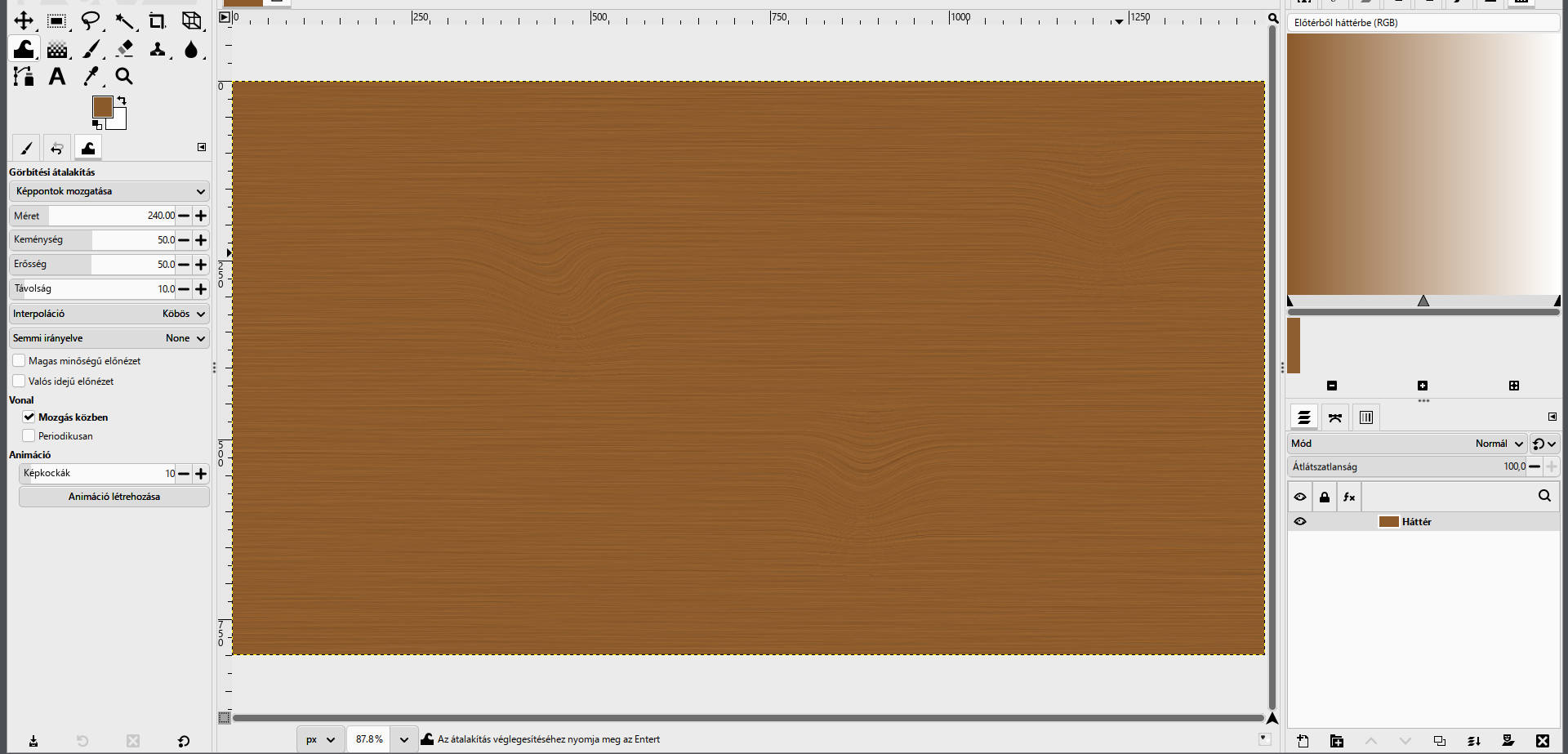Check the Periodikusan option

pos(29,435)
